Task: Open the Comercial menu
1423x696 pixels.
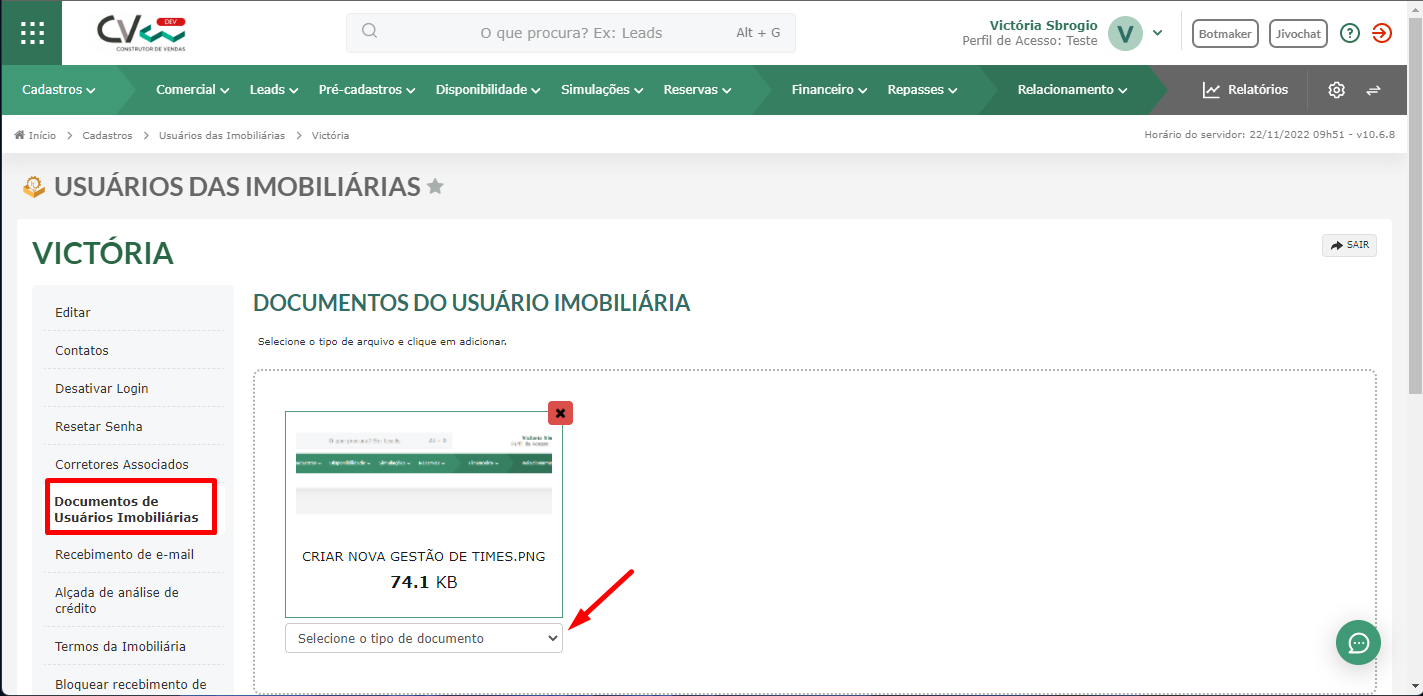Action: point(193,90)
